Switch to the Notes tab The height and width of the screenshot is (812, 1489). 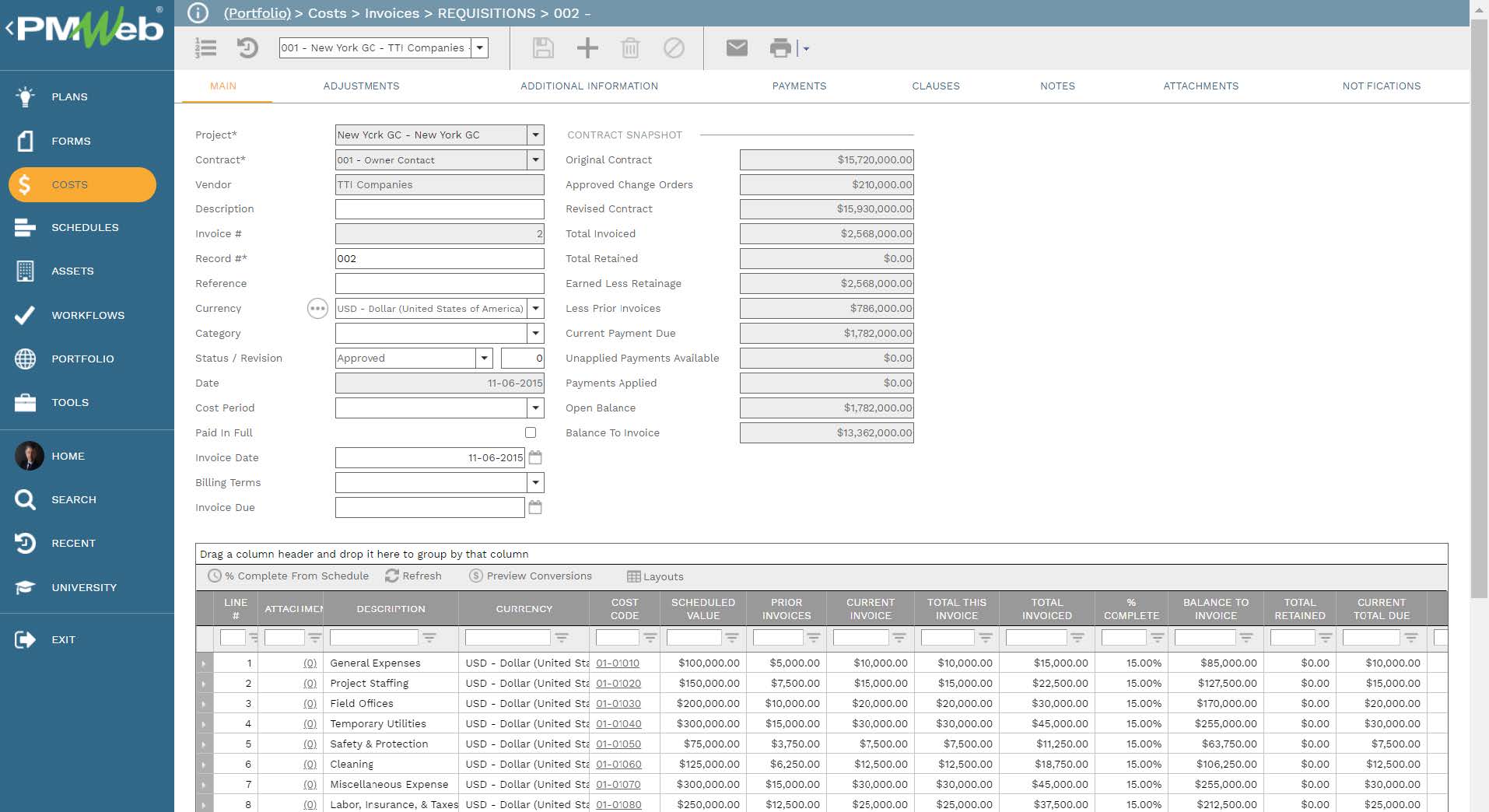pyautogui.click(x=1057, y=86)
